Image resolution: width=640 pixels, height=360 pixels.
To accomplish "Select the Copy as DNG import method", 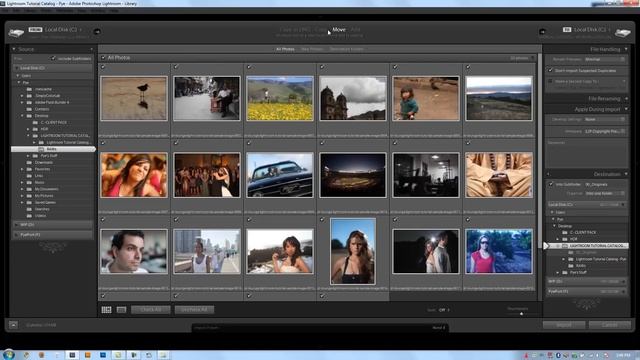I will (295, 29).
